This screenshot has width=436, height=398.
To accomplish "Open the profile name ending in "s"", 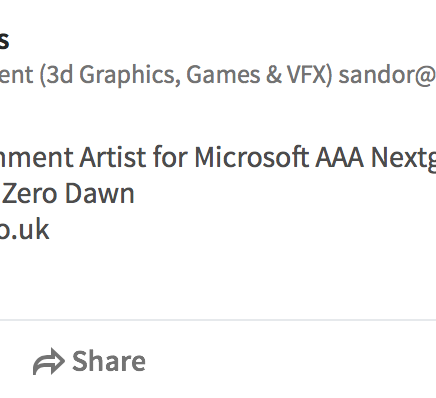I will point(4,40).
